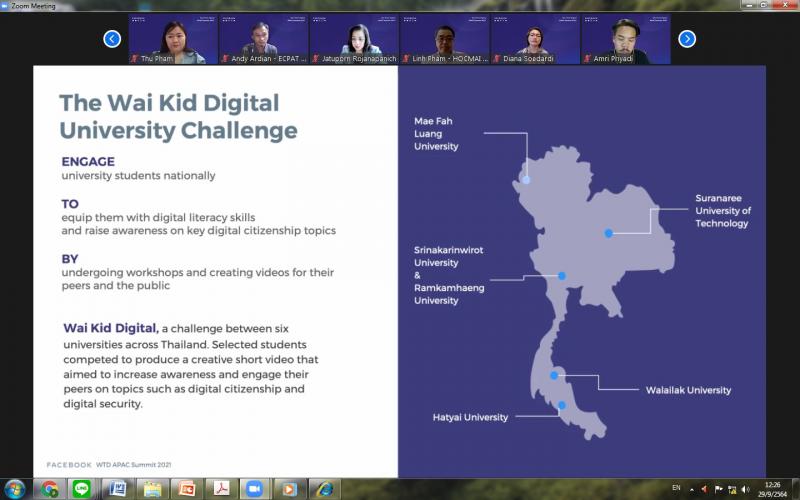
Task: Open Windows Explorer folder from taskbar
Action: (152, 489)
